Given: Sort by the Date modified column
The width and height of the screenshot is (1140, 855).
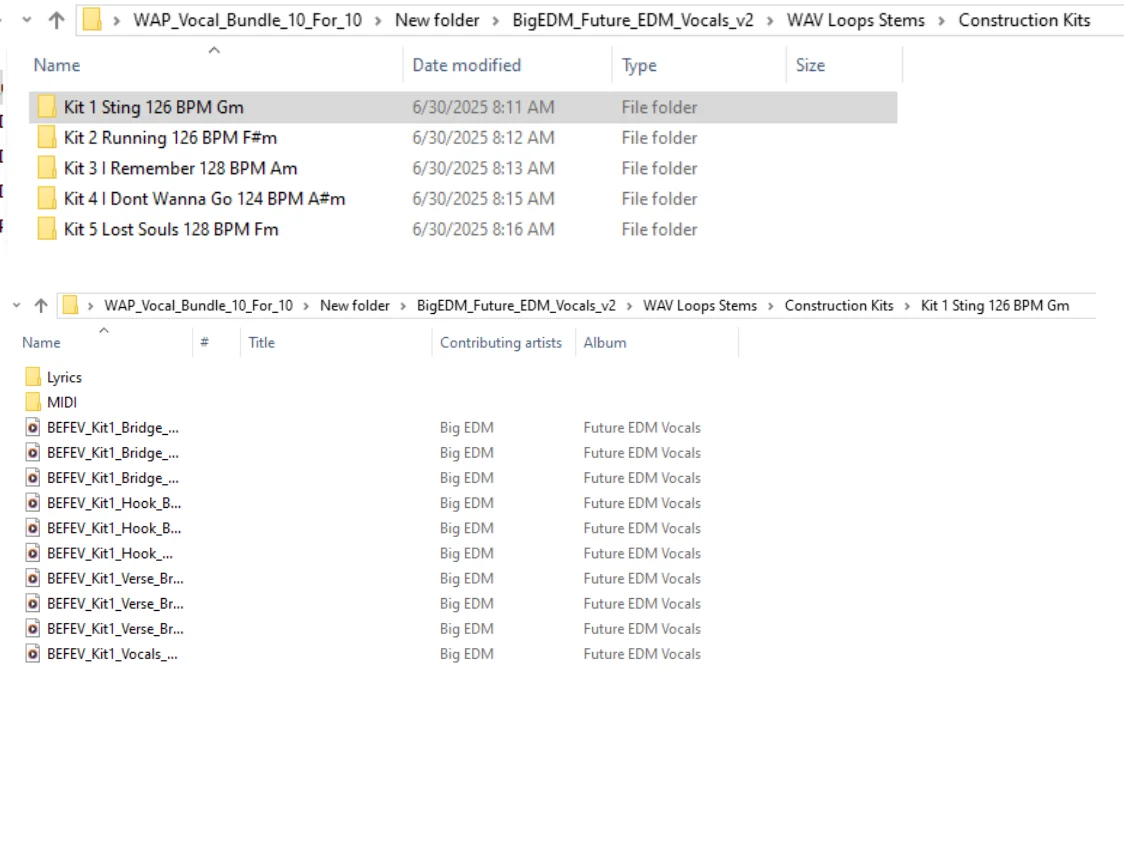Looking at the screenshot, I should click(x=466, y=65).
